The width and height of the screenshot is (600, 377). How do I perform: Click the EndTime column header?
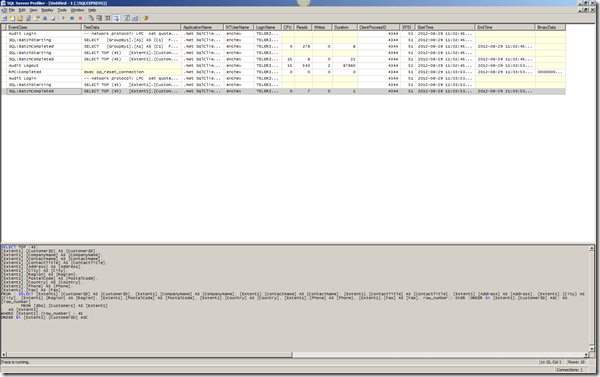505,27
